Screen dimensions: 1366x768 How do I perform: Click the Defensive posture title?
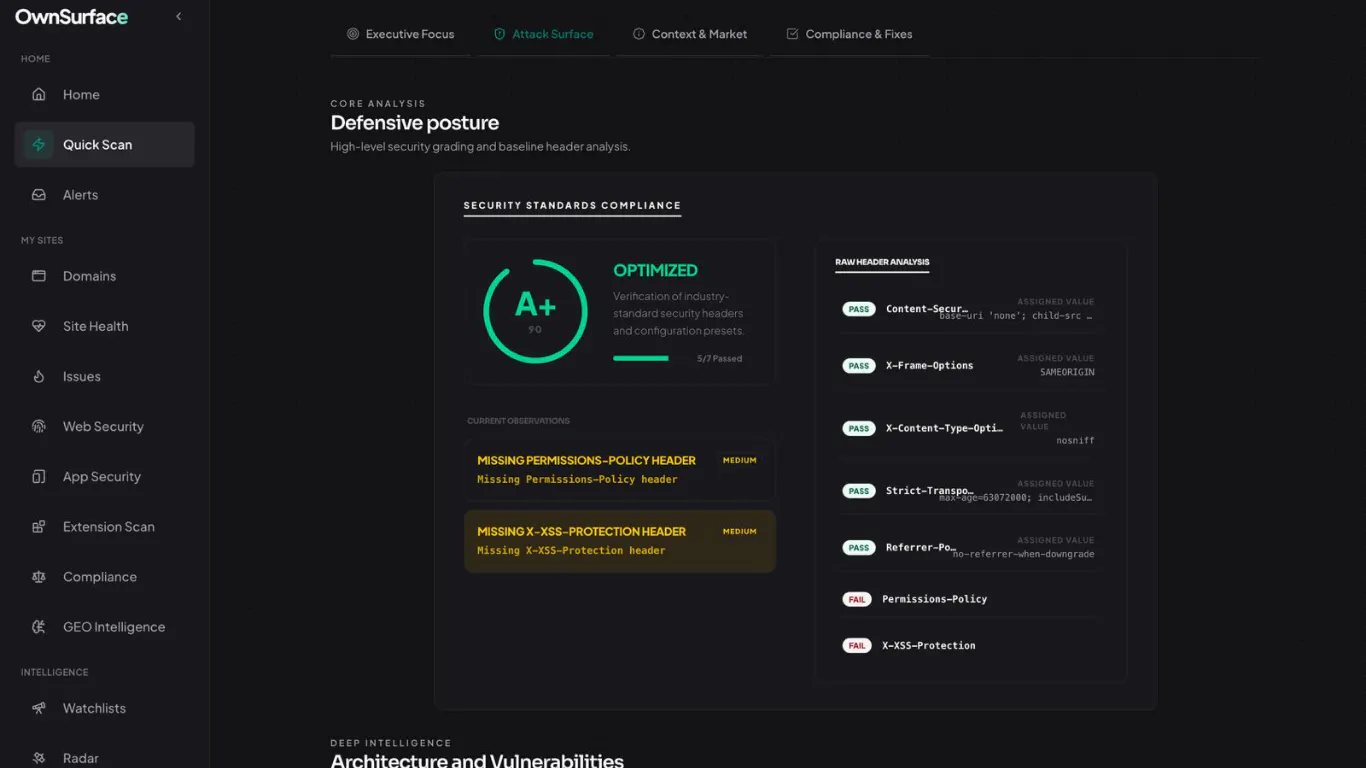pyautogui.click(x=415, y=123)
